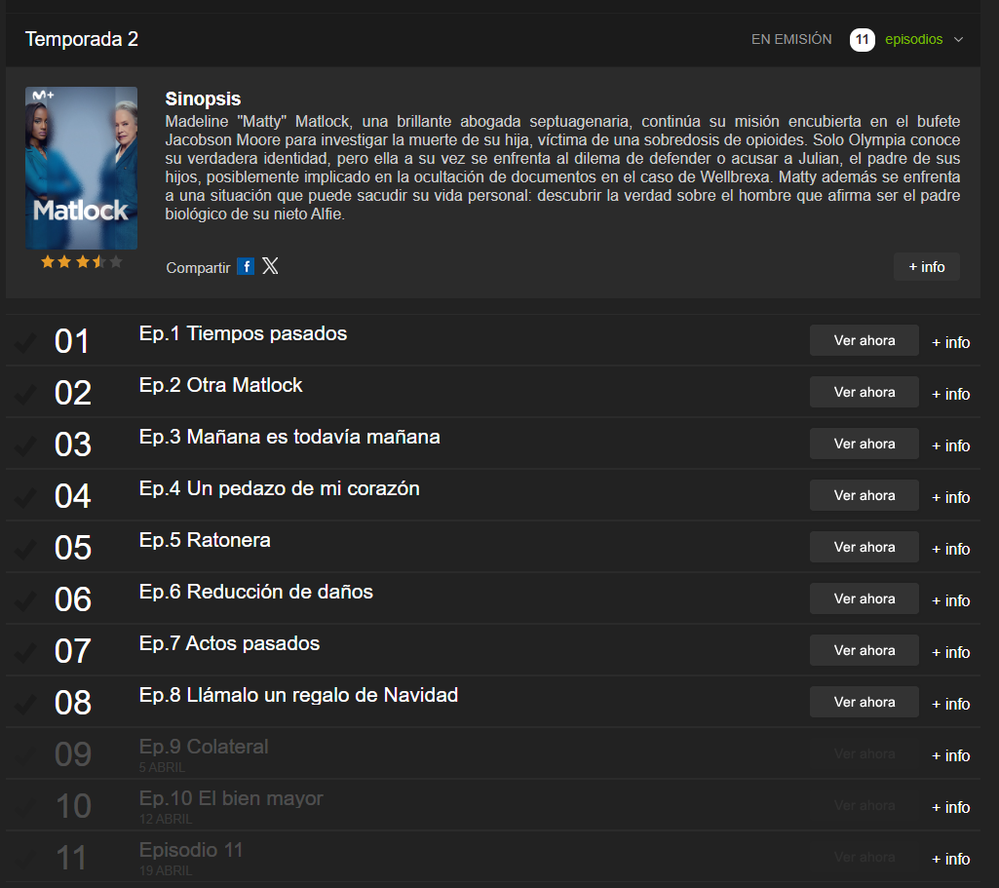Watch Ep.6 Reducción de daños now

pos(864,598)
